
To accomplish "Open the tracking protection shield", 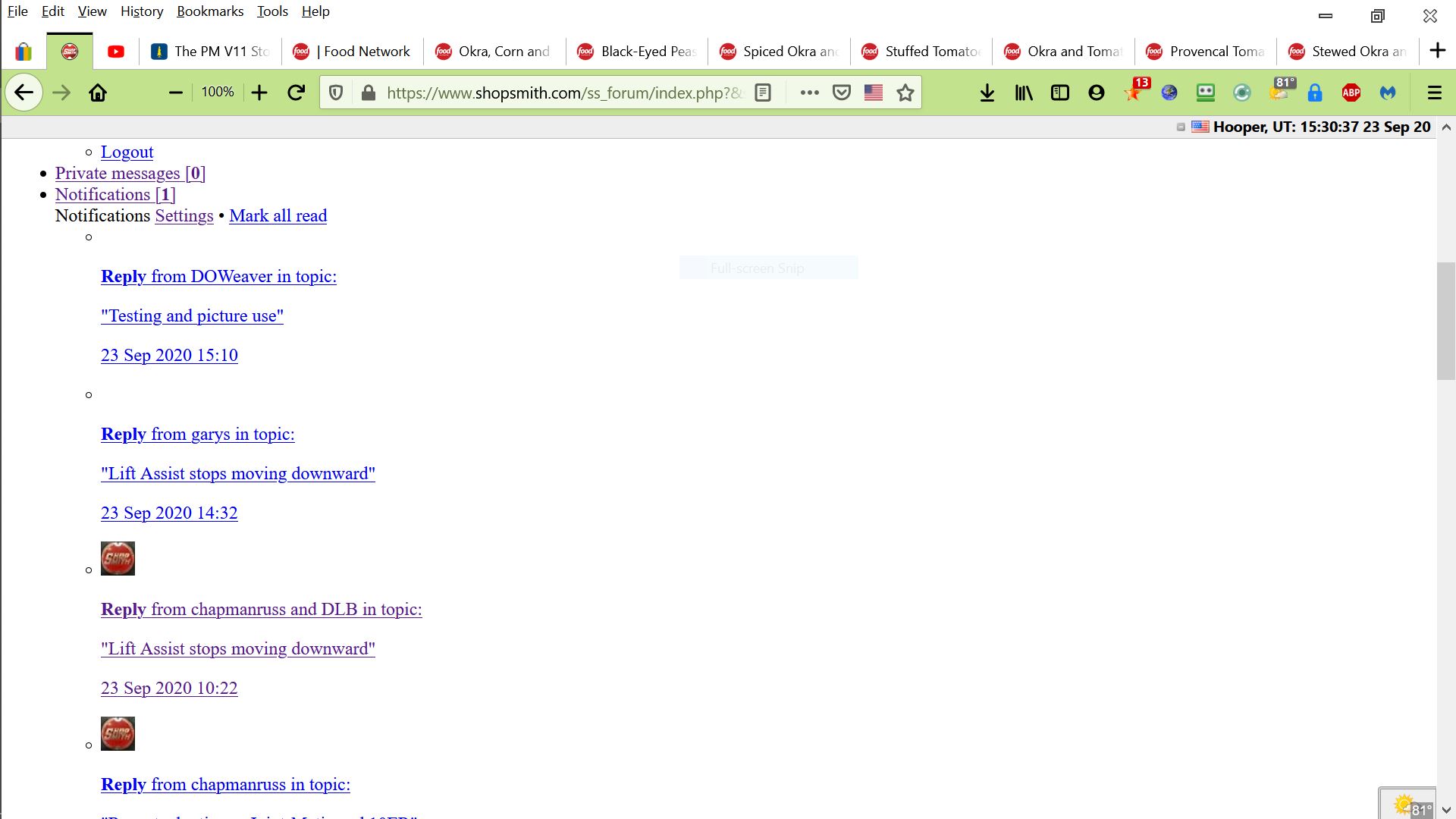I will coord(336,93).
